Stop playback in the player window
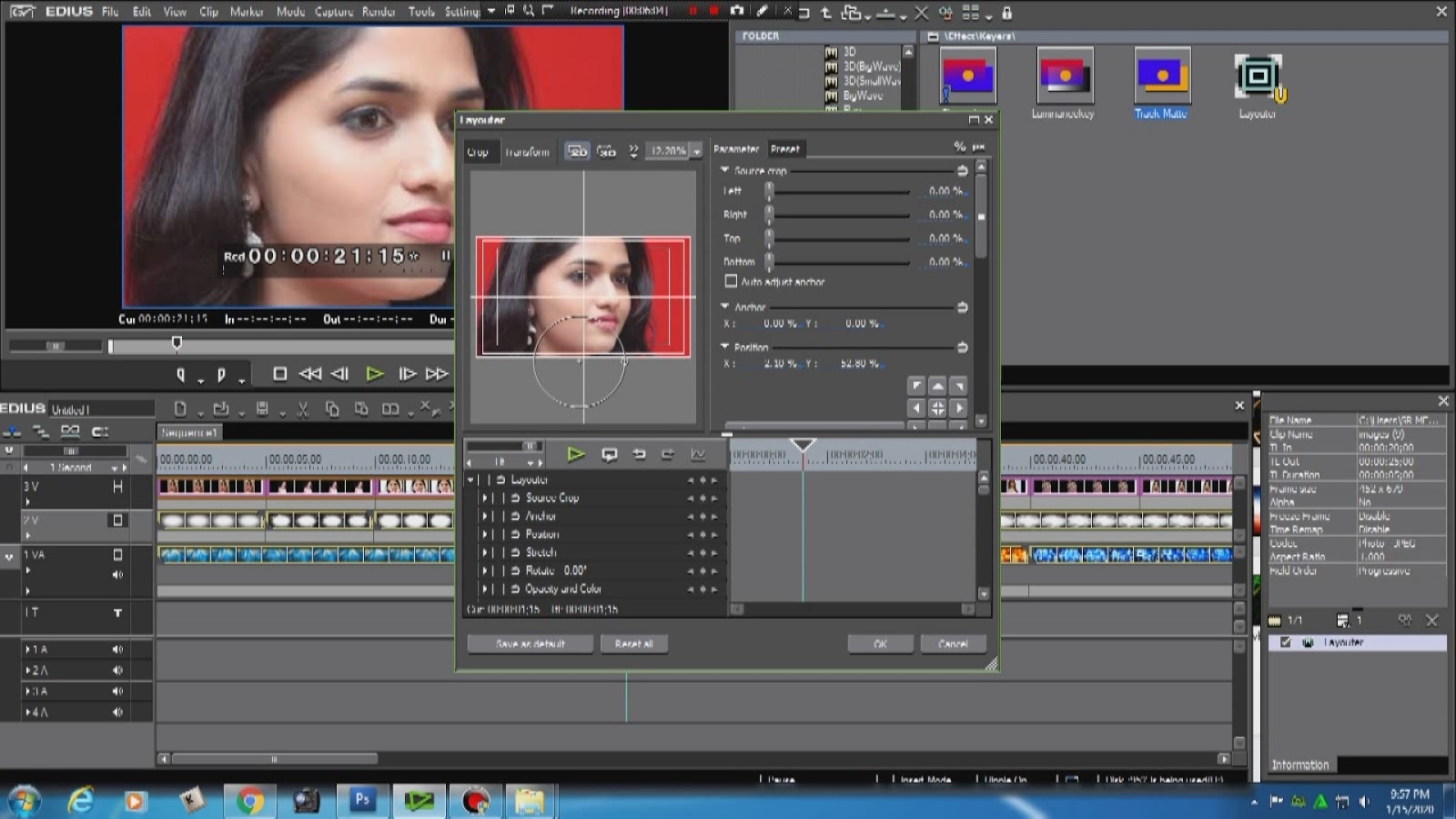Image resolution: width=1456 pixels, height=819 pixels. pos(280,374)
